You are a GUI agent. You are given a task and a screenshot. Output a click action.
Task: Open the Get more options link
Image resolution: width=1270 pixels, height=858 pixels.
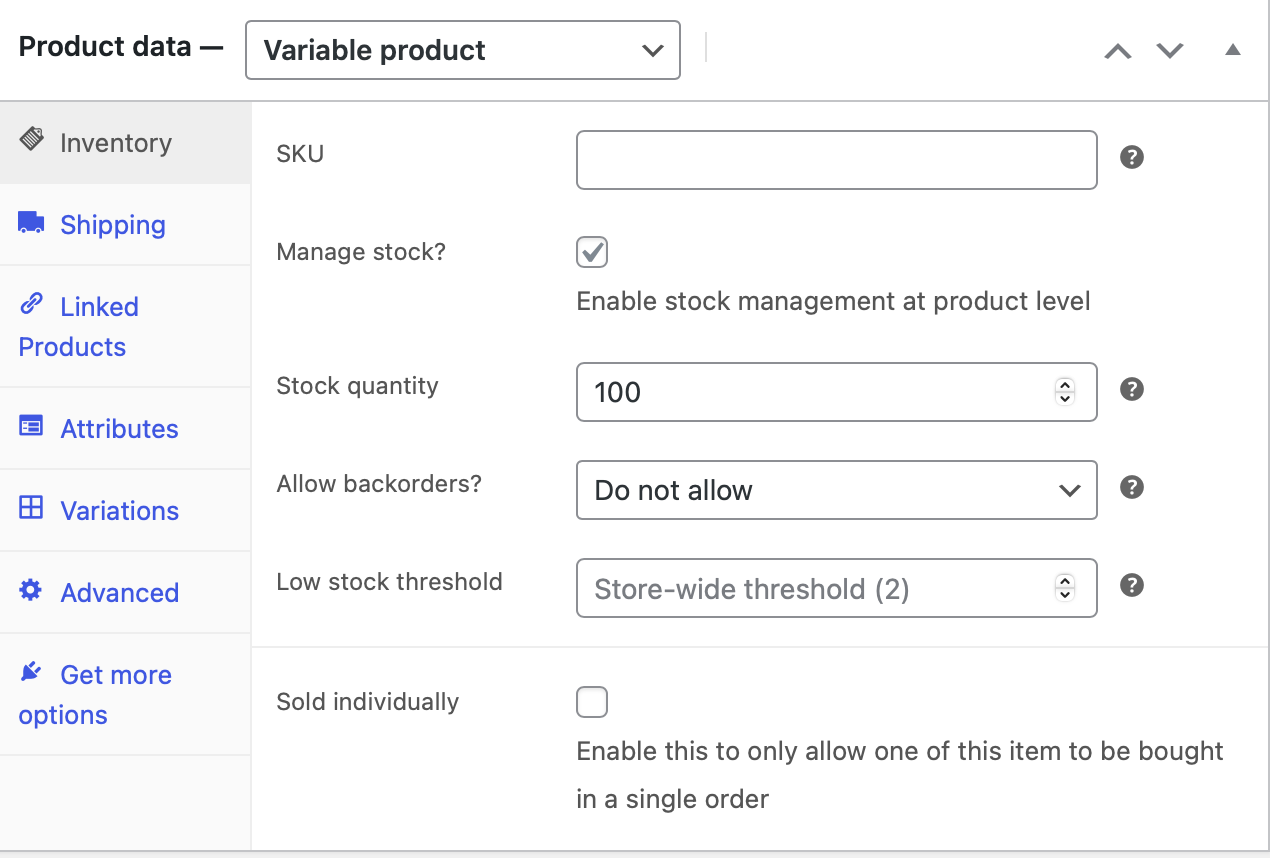tap(125, 695)
